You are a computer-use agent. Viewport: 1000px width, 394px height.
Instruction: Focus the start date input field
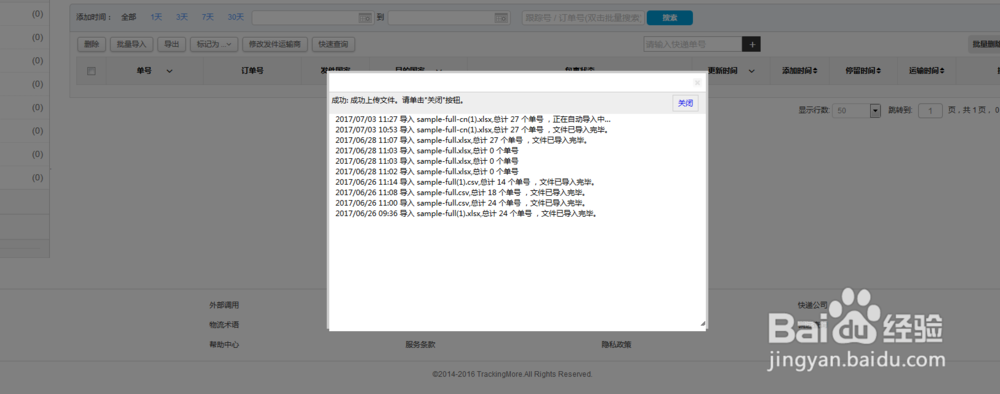click(x=312, y=18)
